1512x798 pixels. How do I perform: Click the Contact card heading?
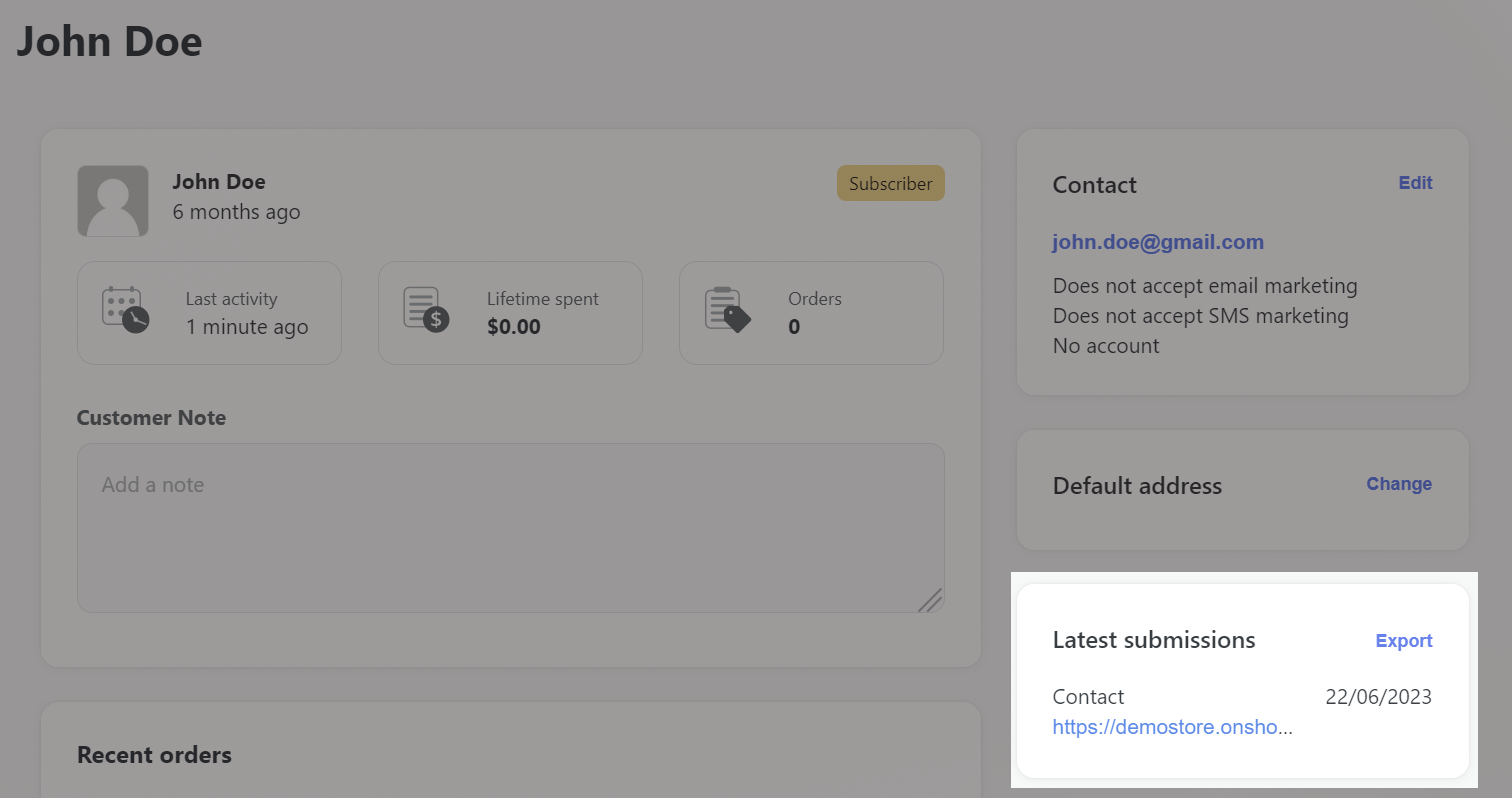click(x=1095, y=185)
